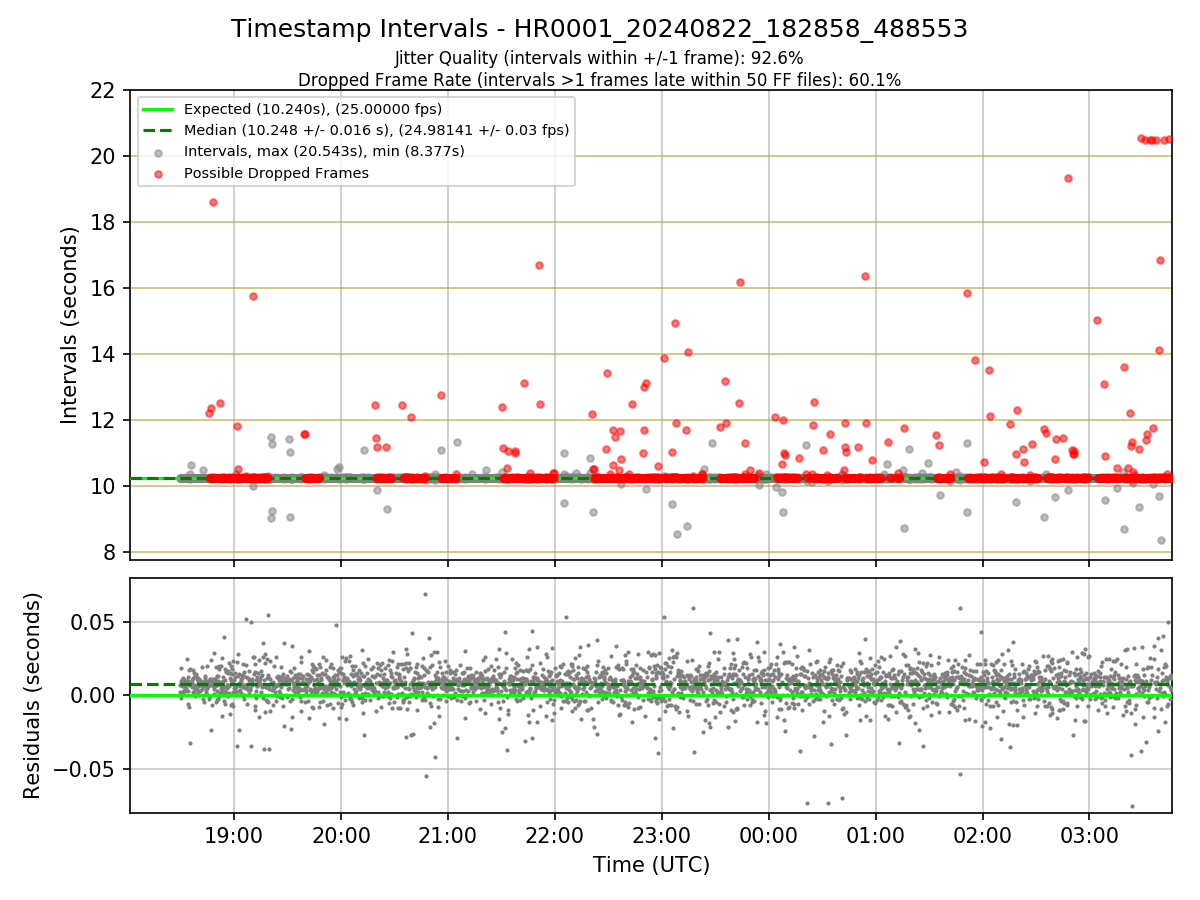Click the "Intervals (seconds)" y-axis label
This screenshot has height=900, width=1200.
[x=70, y=325]
